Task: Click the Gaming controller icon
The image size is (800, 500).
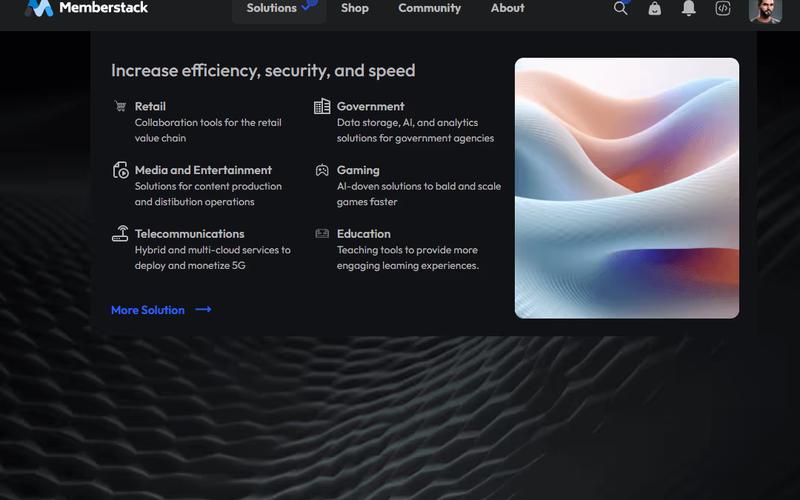Action: point(322,170)
